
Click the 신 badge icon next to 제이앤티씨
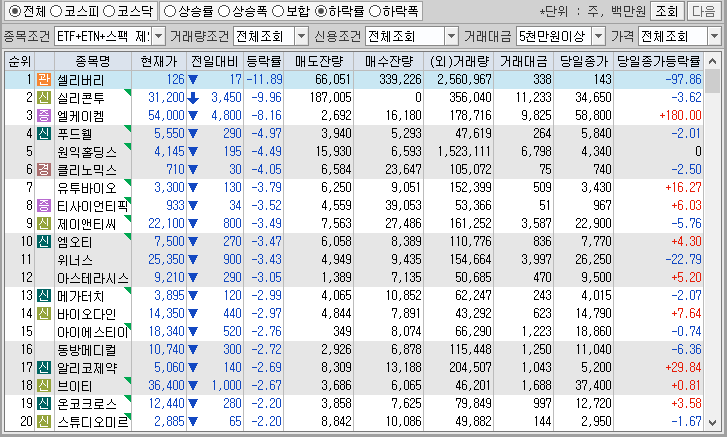point(44,223)
